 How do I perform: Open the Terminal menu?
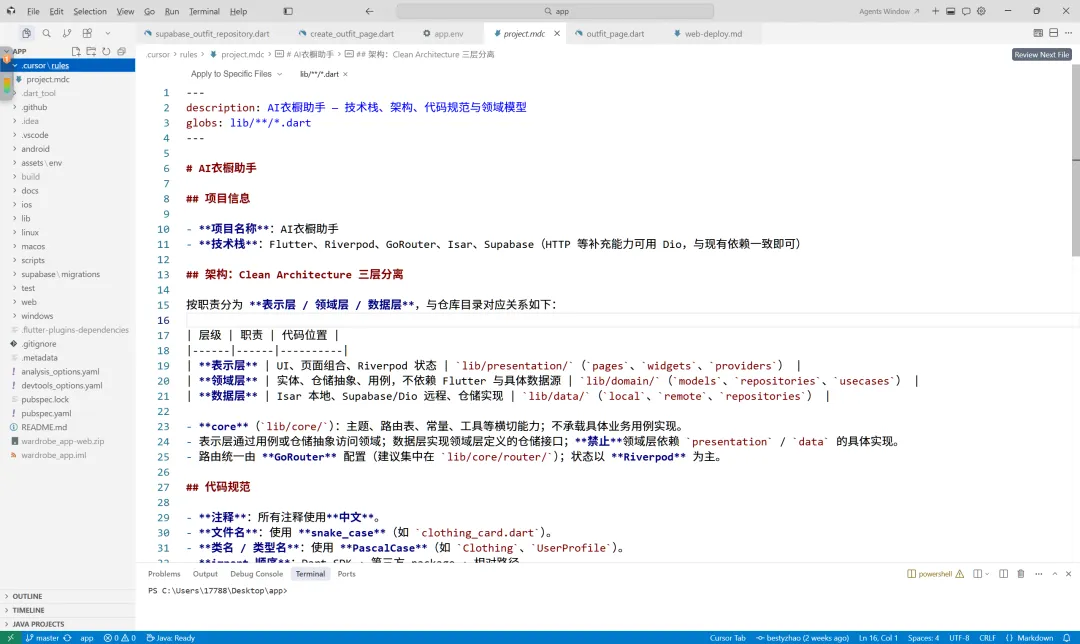(x=204, y=11)
